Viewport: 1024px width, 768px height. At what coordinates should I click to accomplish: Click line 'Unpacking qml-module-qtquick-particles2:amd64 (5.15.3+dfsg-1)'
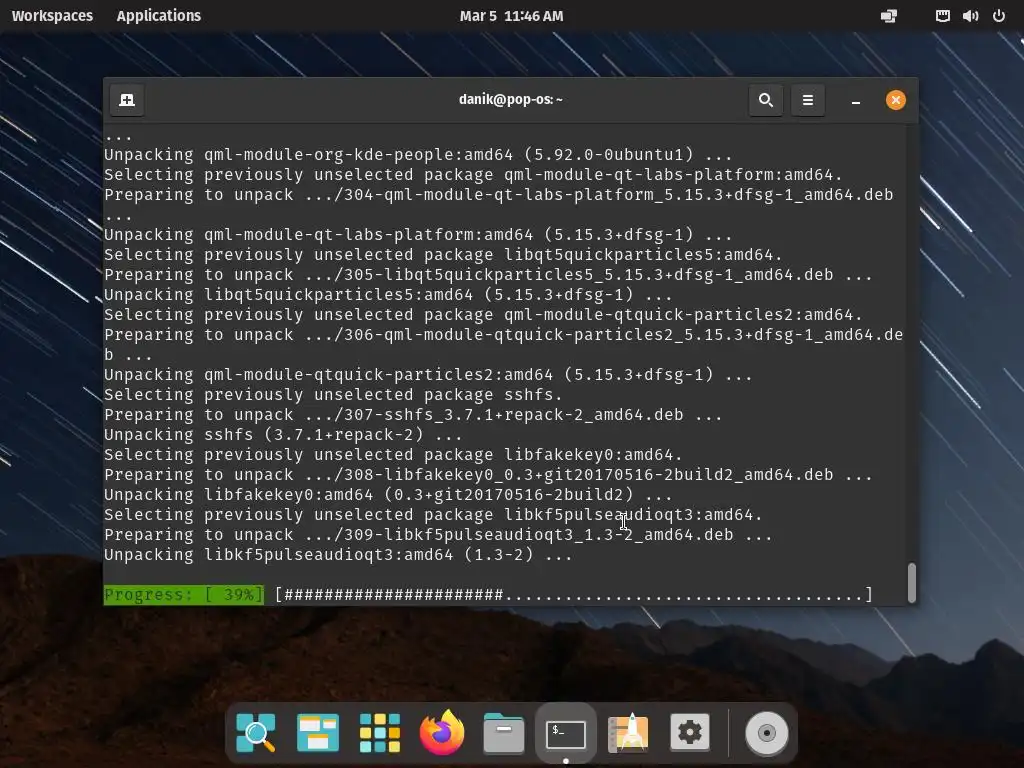[409, 375]
